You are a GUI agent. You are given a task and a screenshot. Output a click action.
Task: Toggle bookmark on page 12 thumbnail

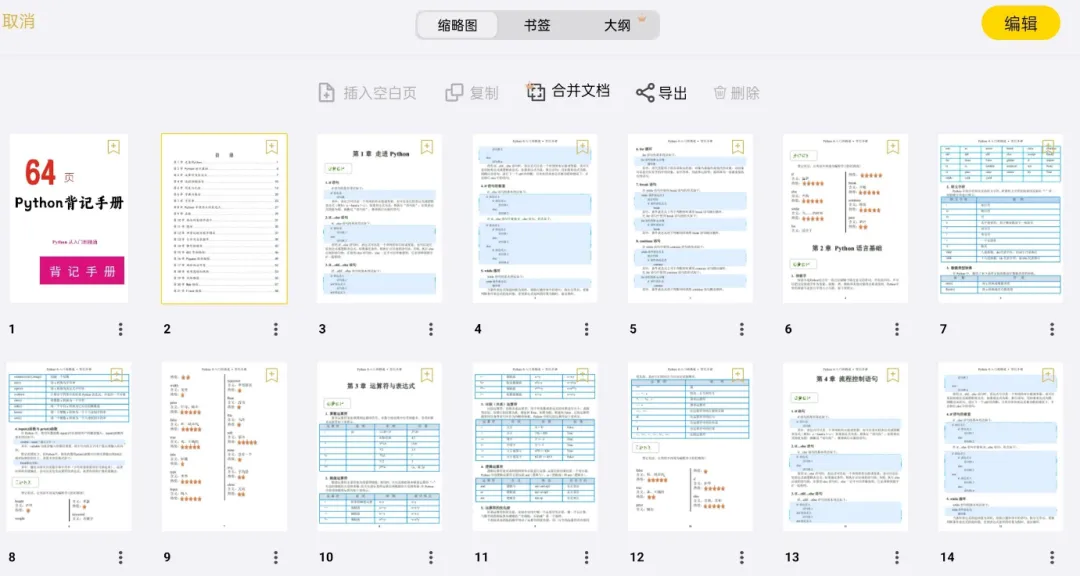(738, 375)
